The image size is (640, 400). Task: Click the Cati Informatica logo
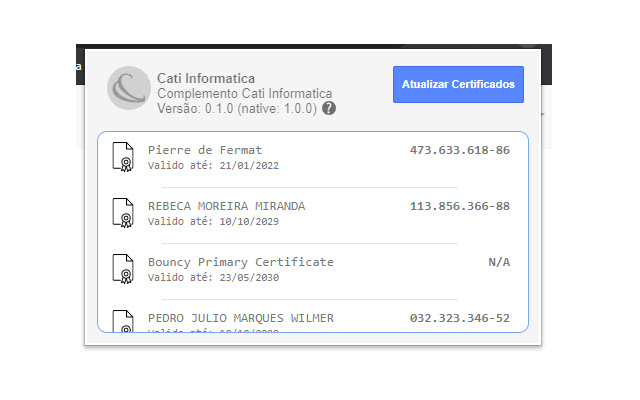(x=129, y=88)
